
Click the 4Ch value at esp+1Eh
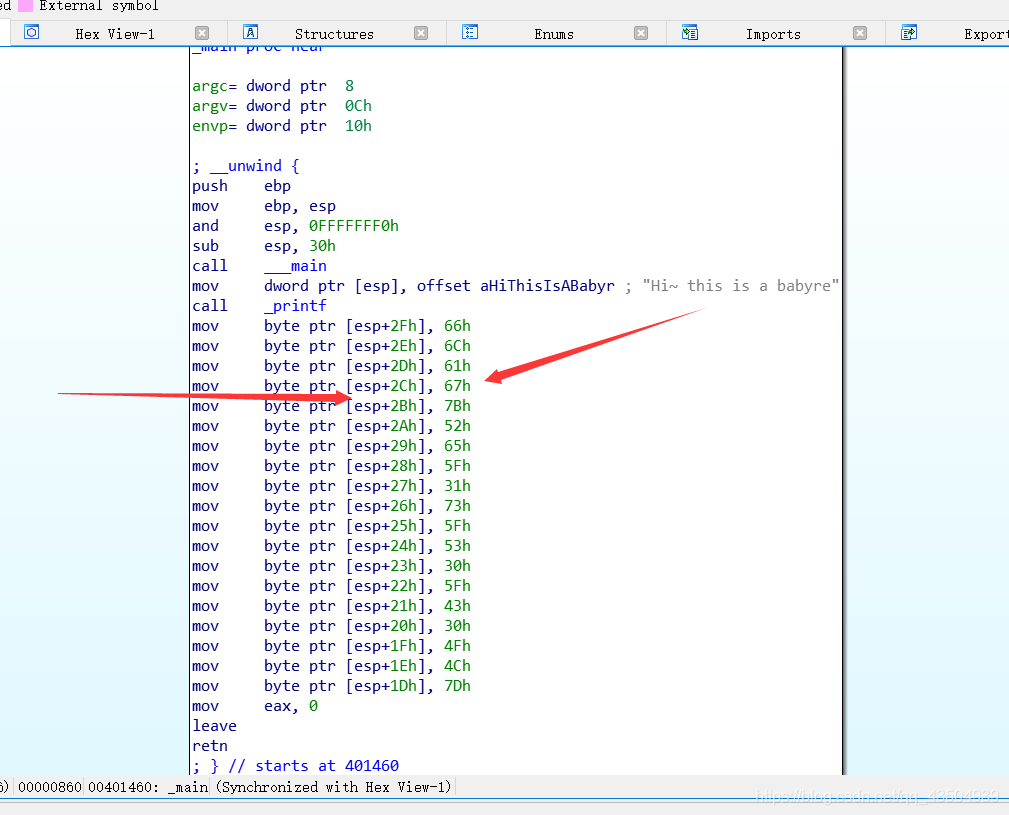[x=458, y=665]
